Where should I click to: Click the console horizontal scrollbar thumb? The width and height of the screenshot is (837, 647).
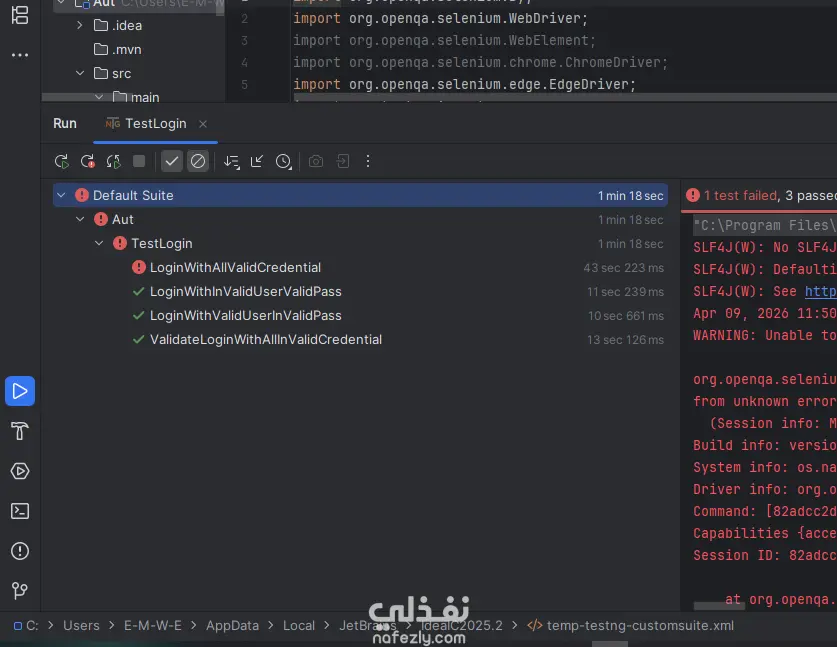[719, 606]
